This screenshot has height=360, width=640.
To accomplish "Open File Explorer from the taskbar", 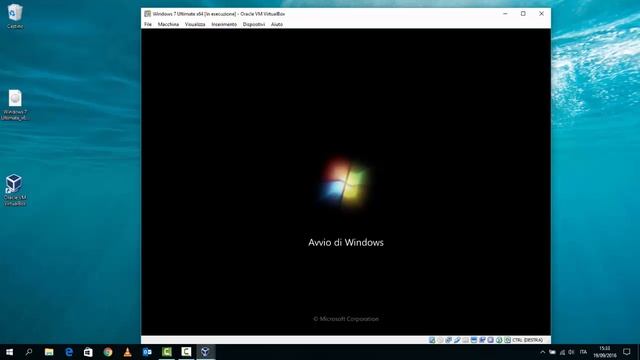I will (49, 352).
